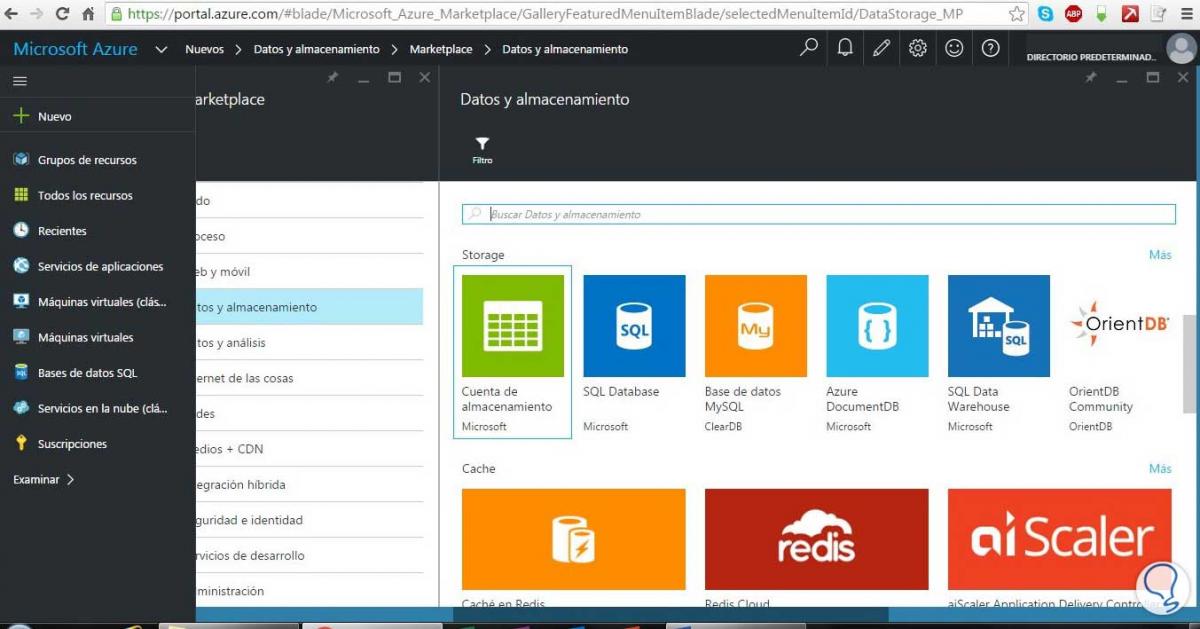This screenshot has height=629, width=1200.
Task: Open Todos los recursos grid icon
Action: pos(21,195)
